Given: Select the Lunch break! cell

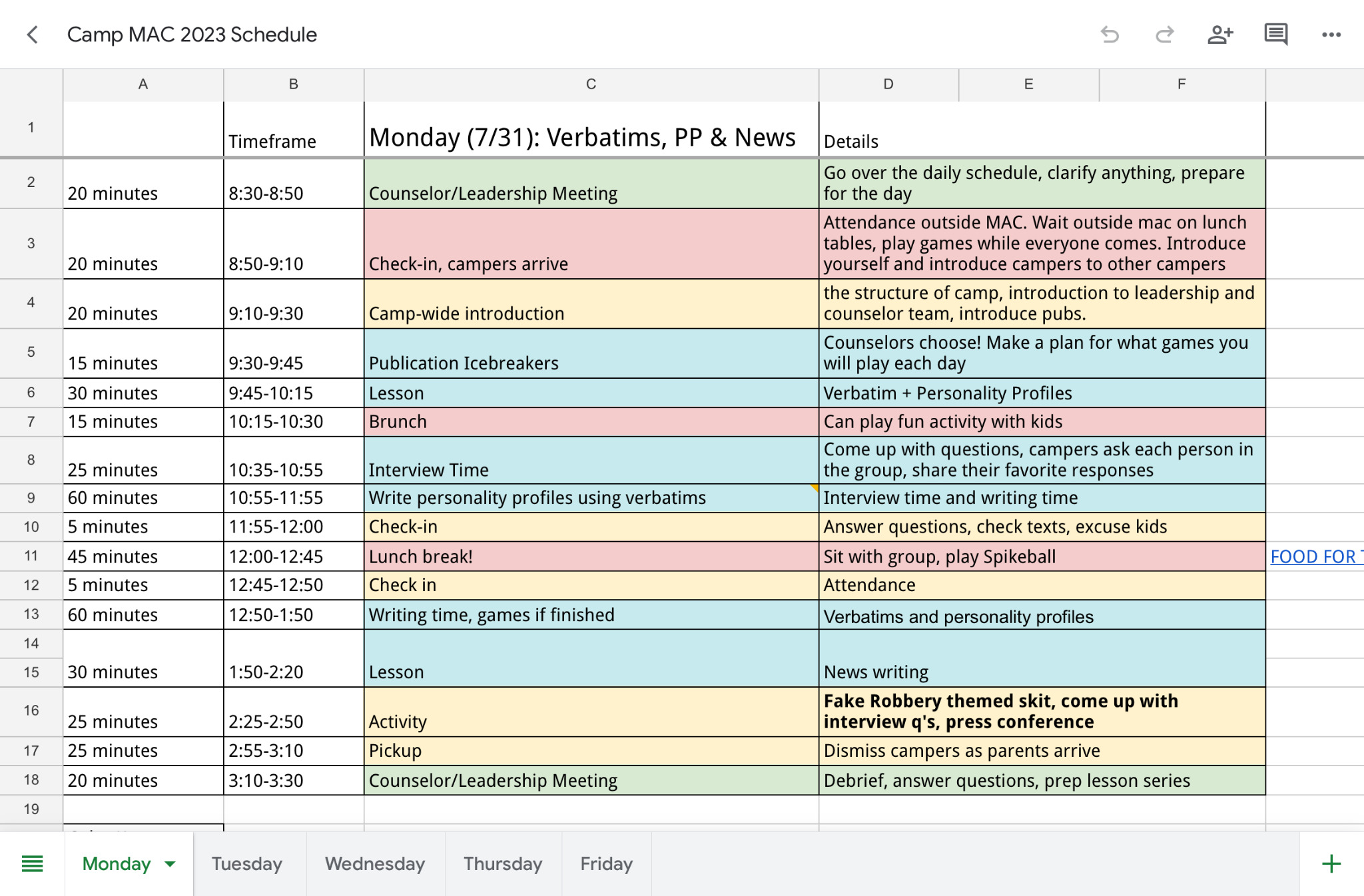Looking at the screenshot, I should (x=591, y=557).
